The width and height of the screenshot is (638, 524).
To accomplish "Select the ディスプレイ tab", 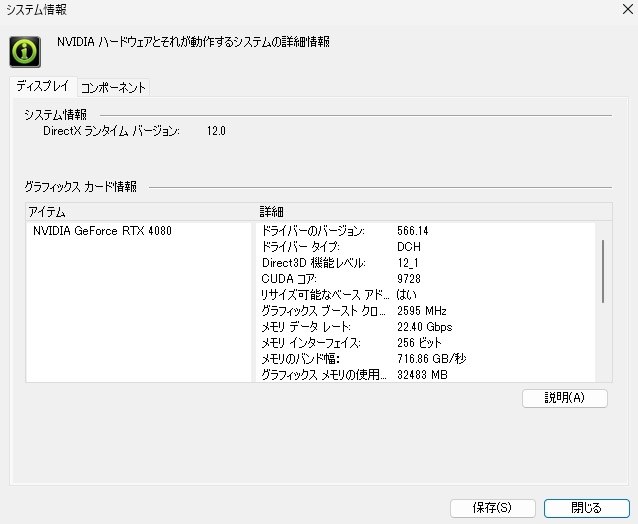I will 43,86.
